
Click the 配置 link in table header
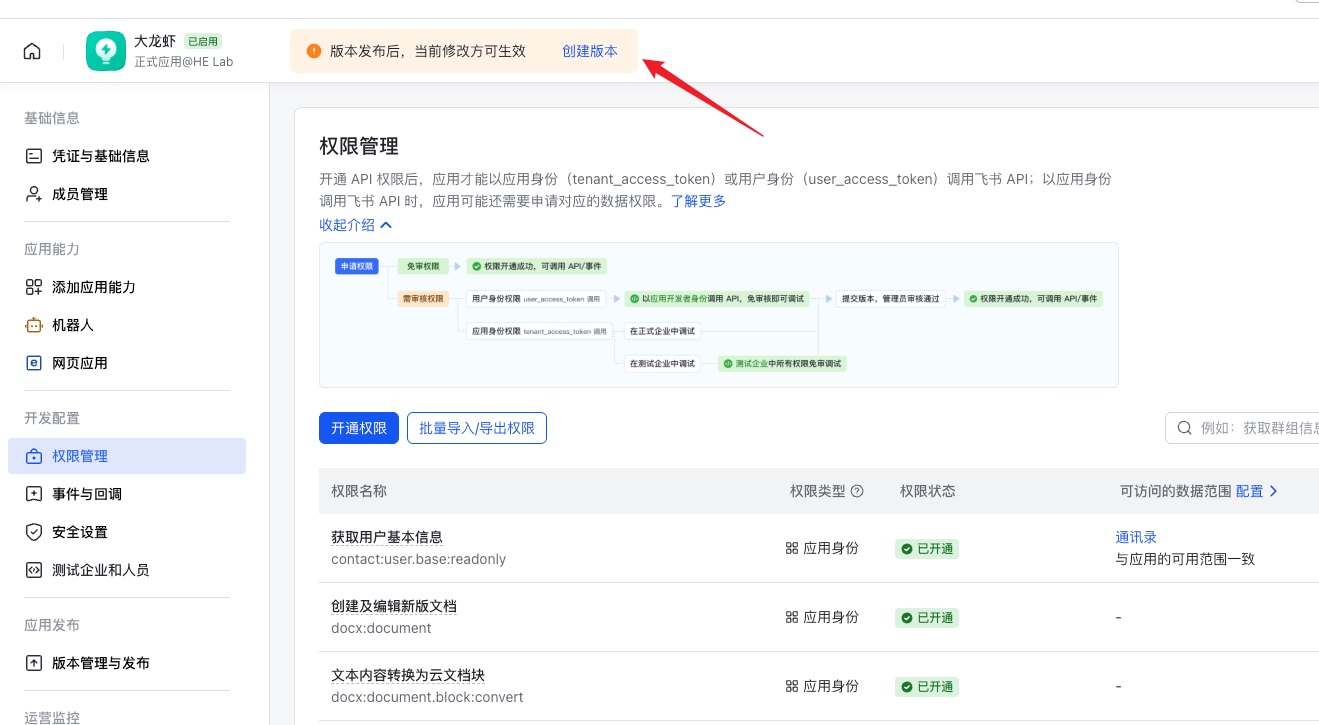tap(1250, 491)
